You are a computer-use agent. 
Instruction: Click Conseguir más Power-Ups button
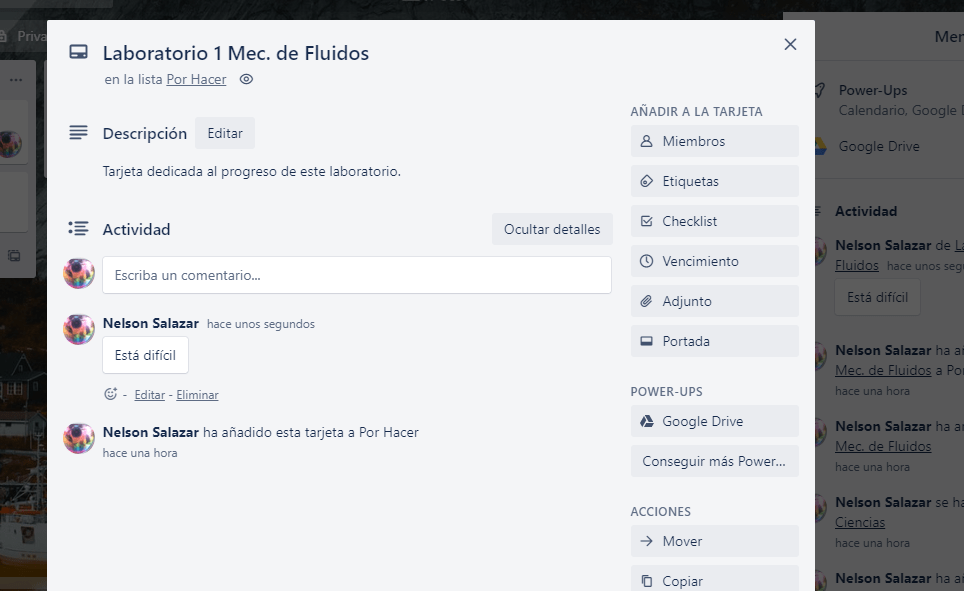point(714,461)
